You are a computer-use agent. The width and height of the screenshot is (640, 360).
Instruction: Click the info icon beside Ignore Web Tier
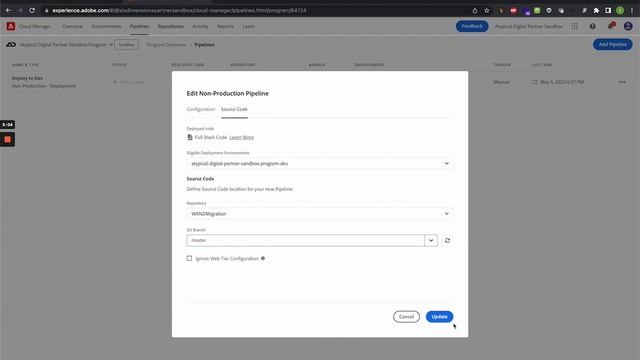click(263, 258)
